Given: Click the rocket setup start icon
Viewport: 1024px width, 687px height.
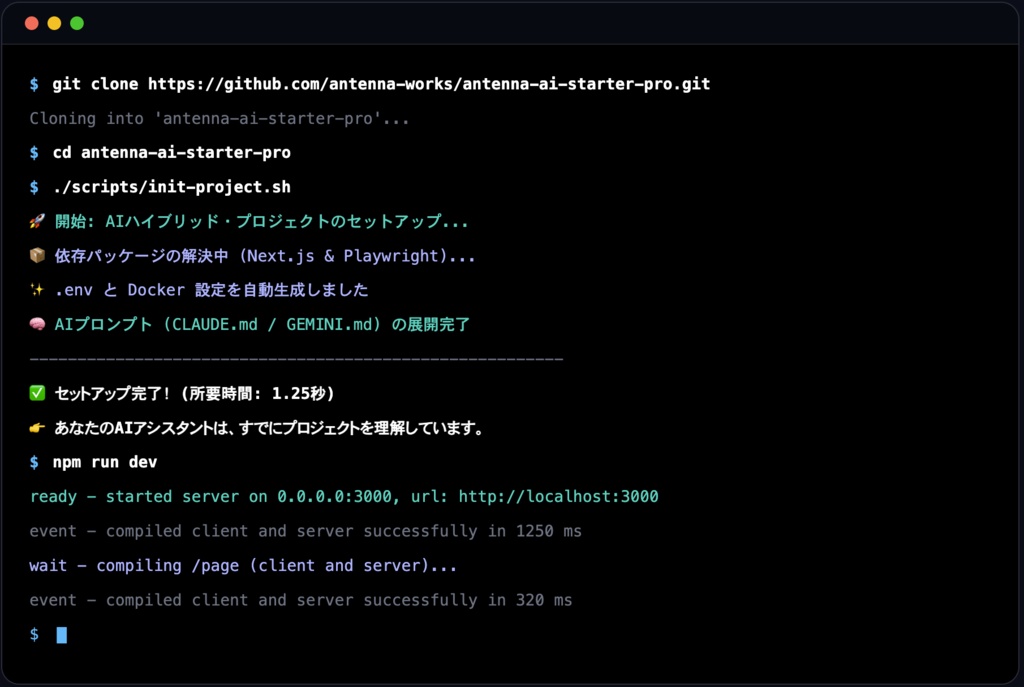Looking at the screenshot, I should [37, 221].
